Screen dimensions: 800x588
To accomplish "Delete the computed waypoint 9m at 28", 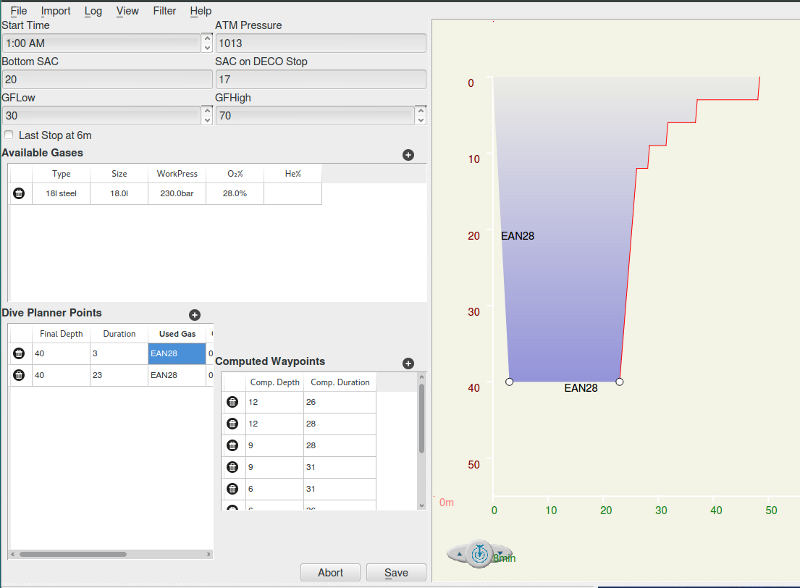I will click(232, 445).
